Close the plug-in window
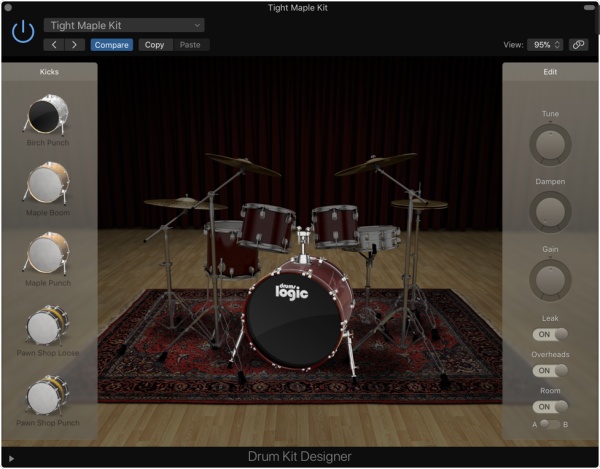This screenshot has width=600, height=469. pyautogui.click(x=8, y=7)
